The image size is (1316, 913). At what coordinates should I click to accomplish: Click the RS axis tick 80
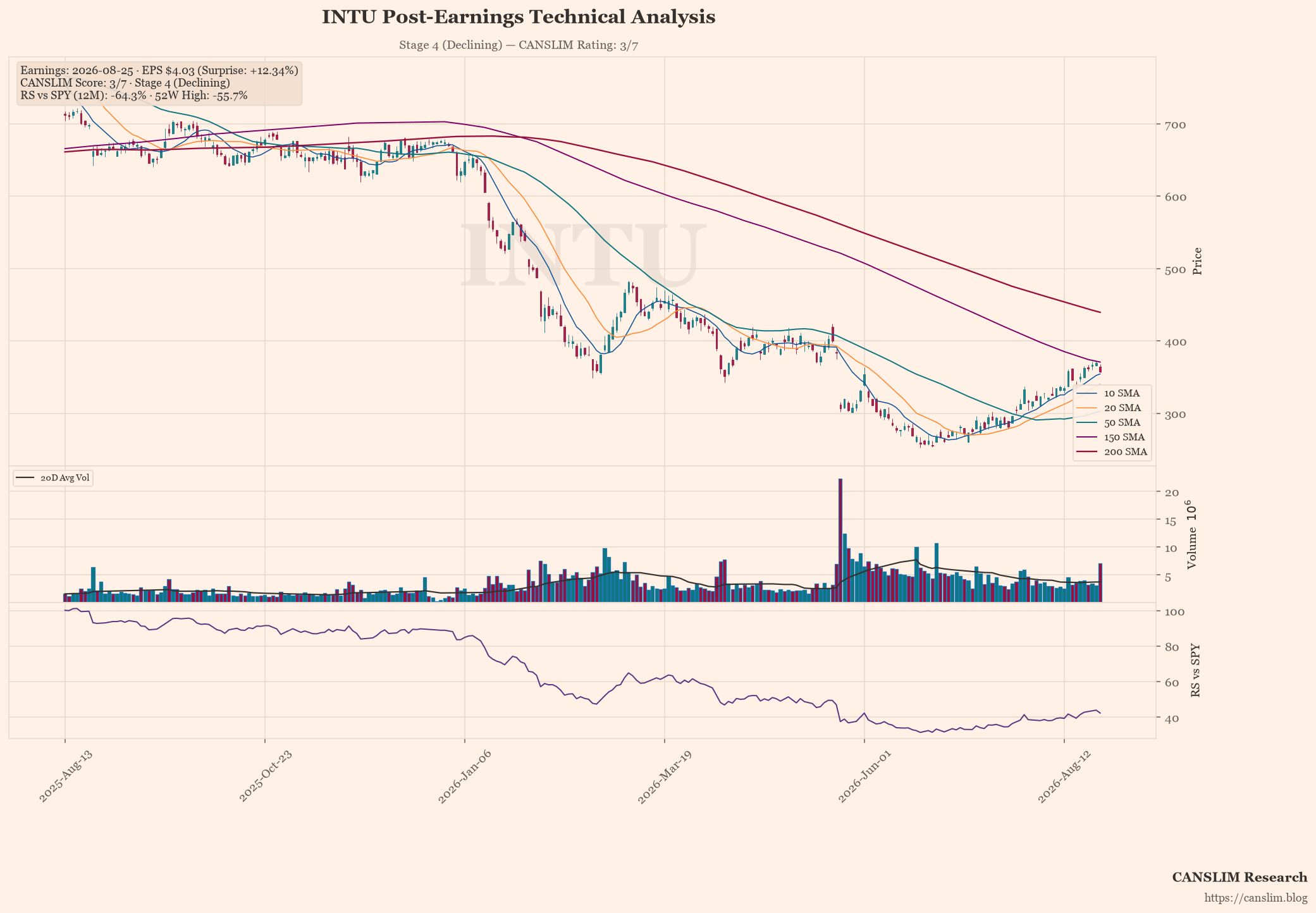click(x=1171, y=647)
